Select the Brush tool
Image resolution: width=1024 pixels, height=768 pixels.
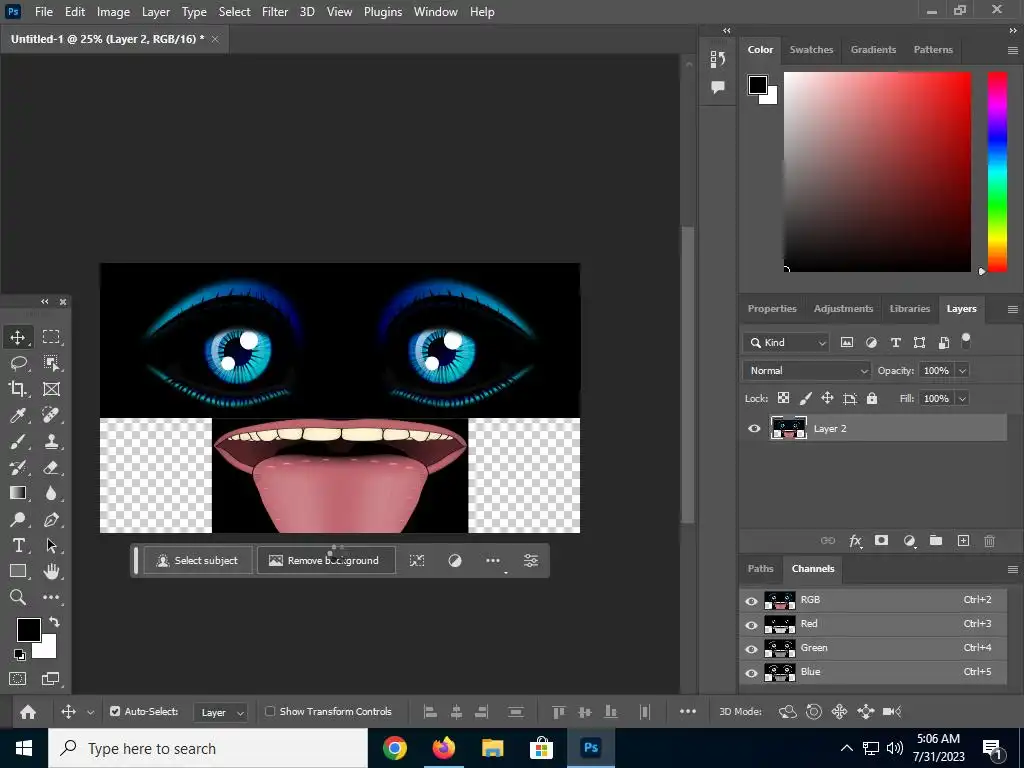click(x=18, y=441)
